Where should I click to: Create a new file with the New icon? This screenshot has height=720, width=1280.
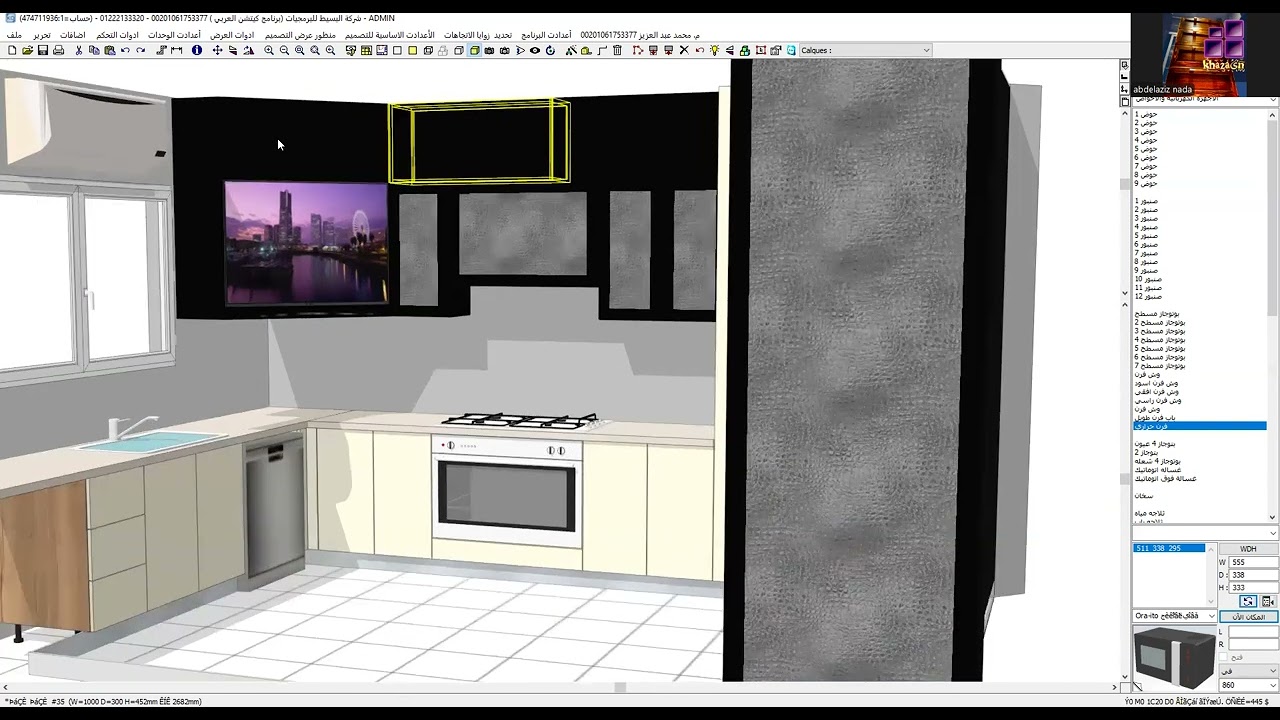pos(12,50)
